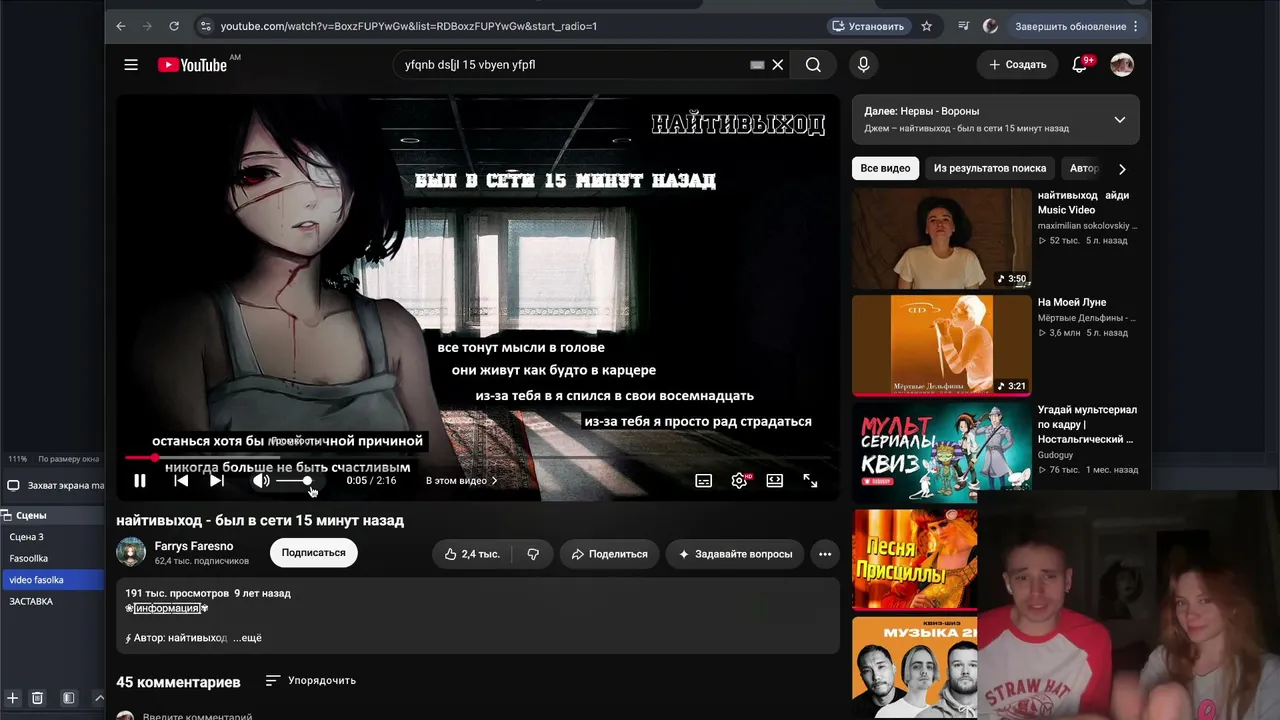Clear the YouTube search query
Screen dimensions: 1280x720
pos(777,65)
